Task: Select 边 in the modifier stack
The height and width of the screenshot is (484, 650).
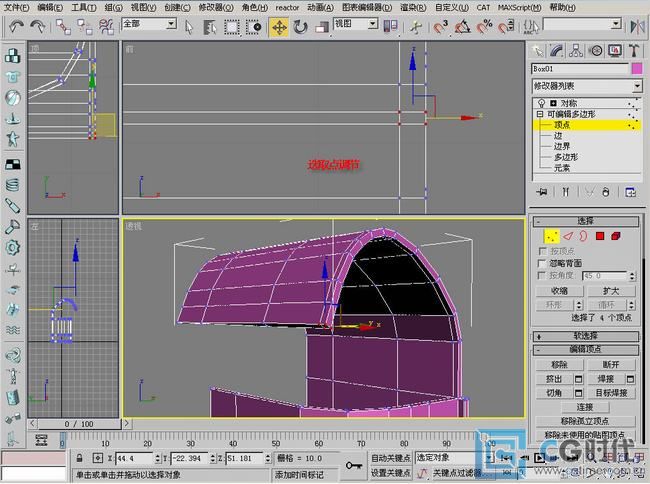Action: point(558,136)
